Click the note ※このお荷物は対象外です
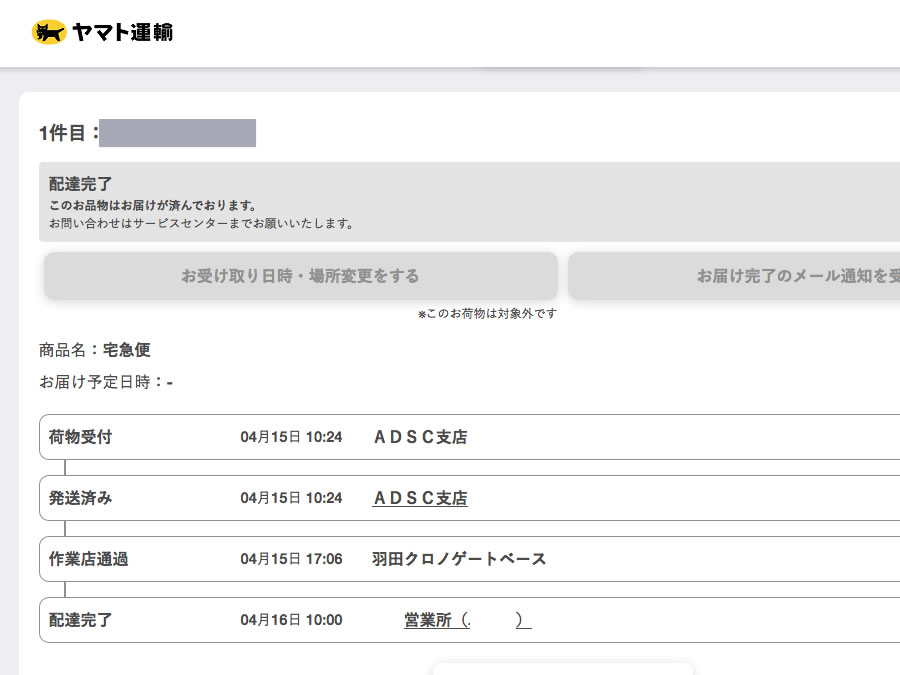The height and width of the screenshot is (675, 900). point(487,313)
